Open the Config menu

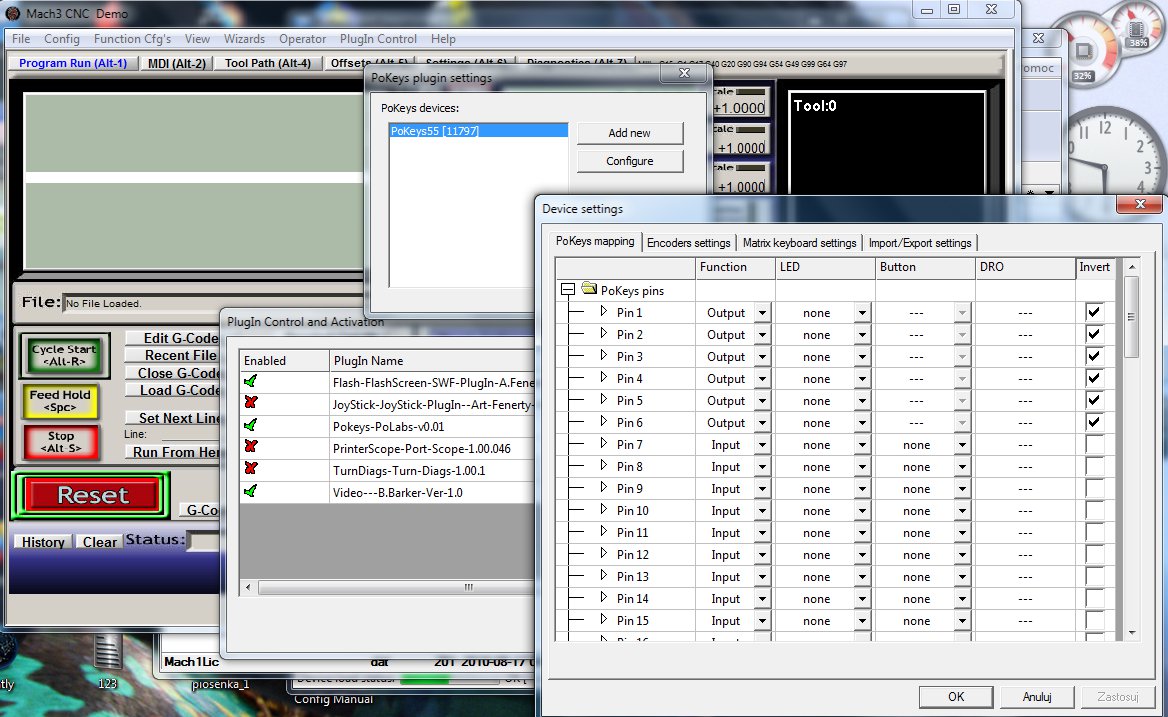[62, 39]
